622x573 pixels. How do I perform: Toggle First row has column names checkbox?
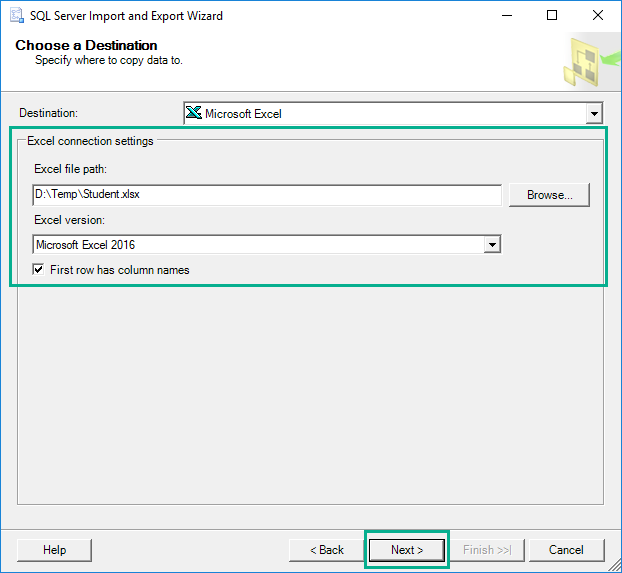[38, 270]
